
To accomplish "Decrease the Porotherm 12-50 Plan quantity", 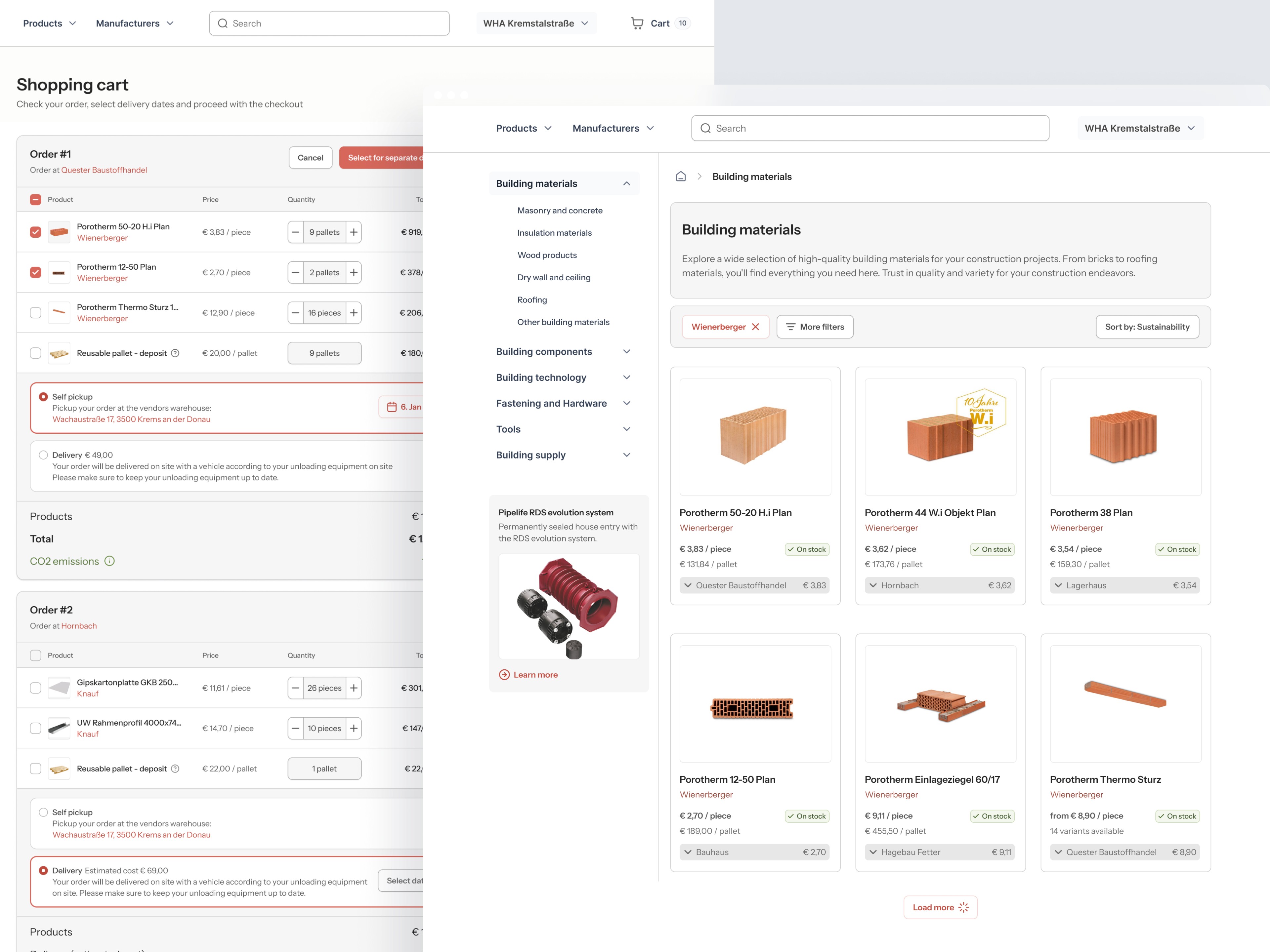I will tap(296, 273).
